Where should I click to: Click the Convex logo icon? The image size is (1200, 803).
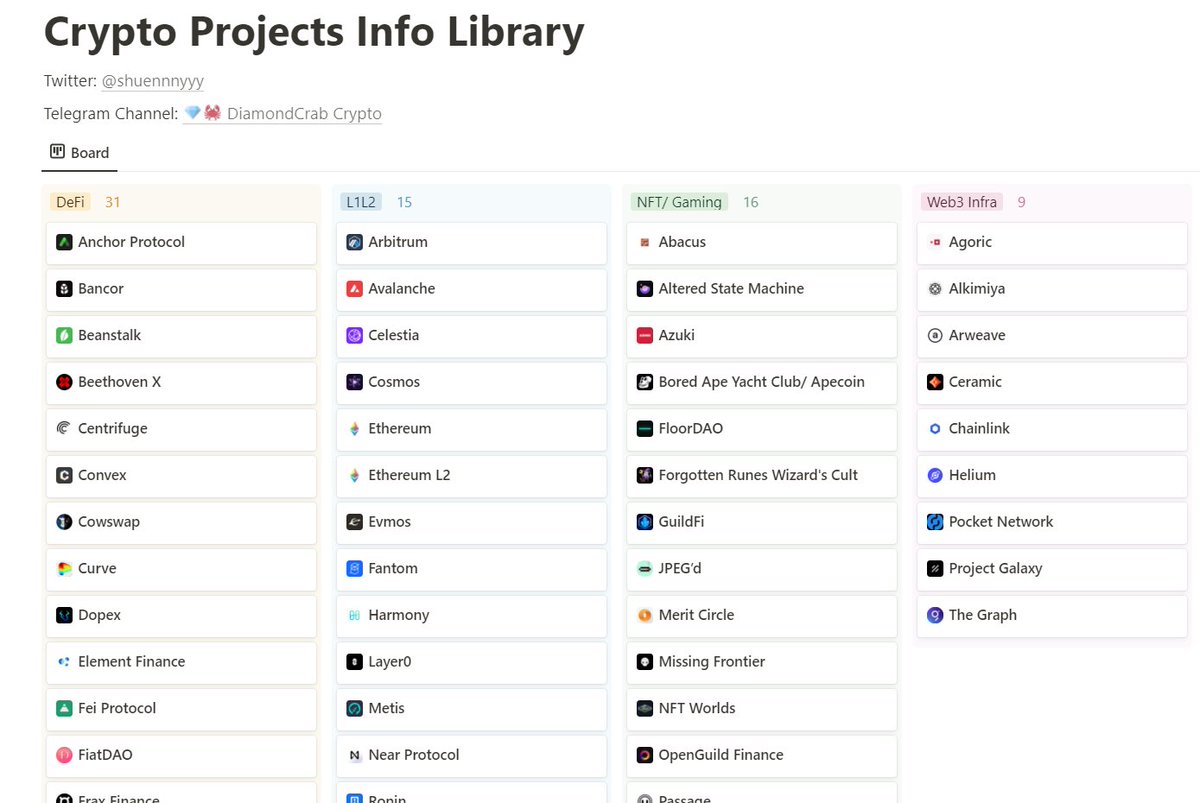[x=64, y=475]
